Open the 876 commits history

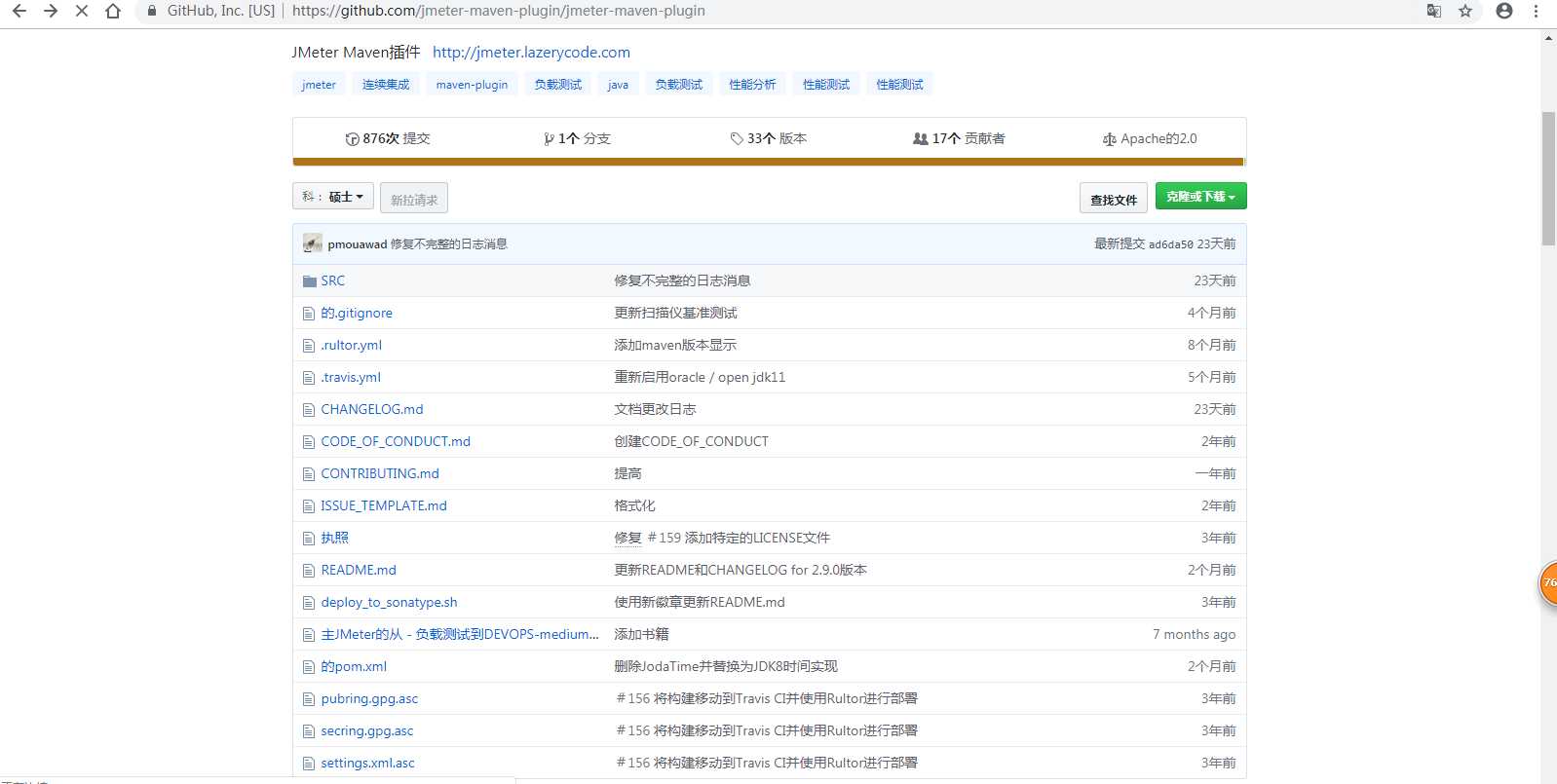click(388, 138)
